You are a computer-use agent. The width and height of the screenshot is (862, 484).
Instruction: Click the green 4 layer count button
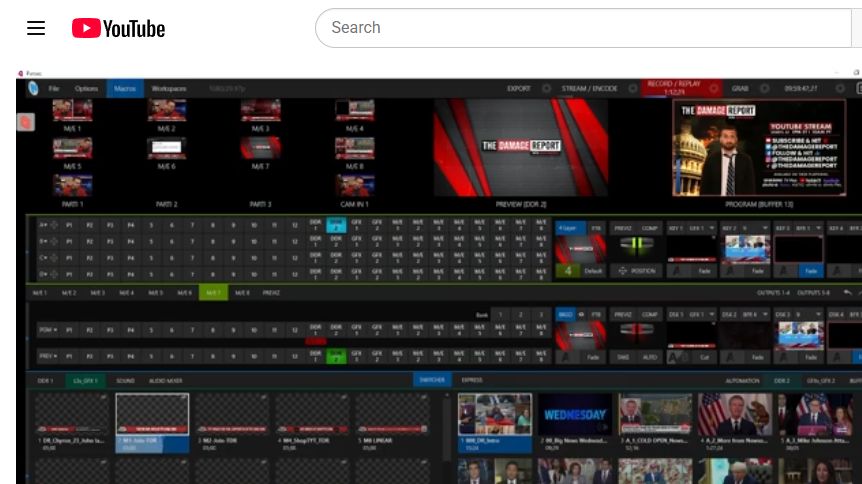pos(567,271)
